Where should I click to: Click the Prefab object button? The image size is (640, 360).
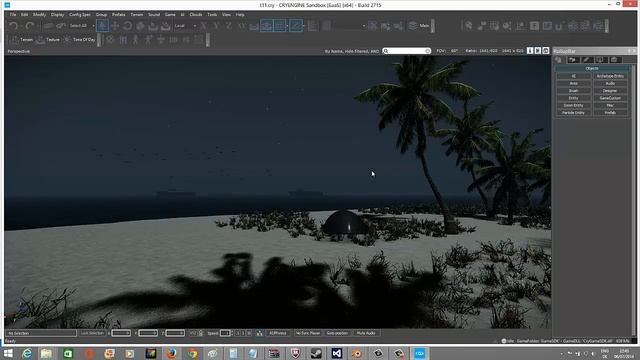tap(610, 113)
